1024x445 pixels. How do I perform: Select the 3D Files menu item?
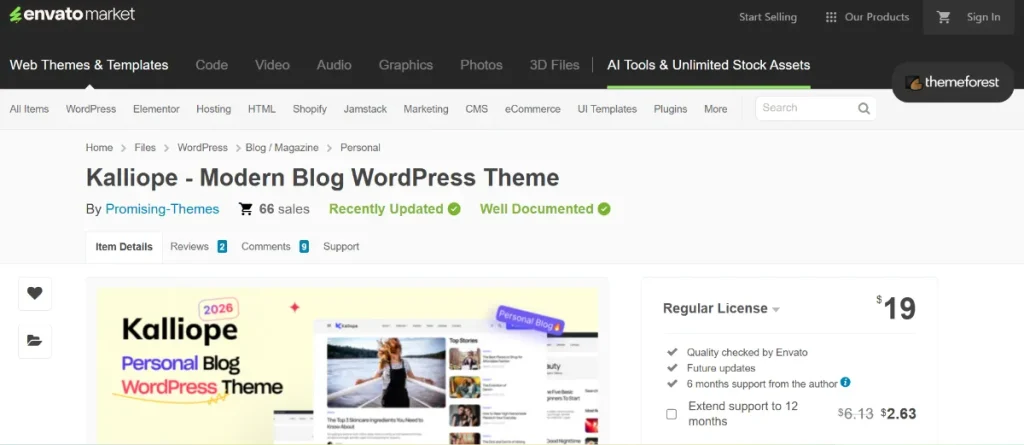(x=554, y=65)
